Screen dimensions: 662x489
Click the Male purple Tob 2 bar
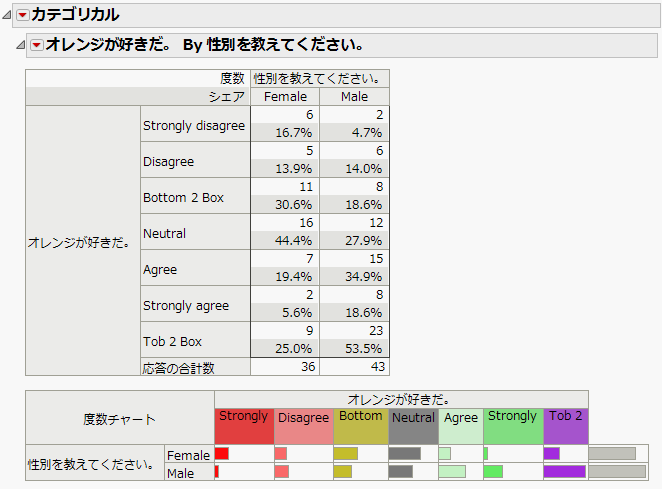[x=564, y=472]
